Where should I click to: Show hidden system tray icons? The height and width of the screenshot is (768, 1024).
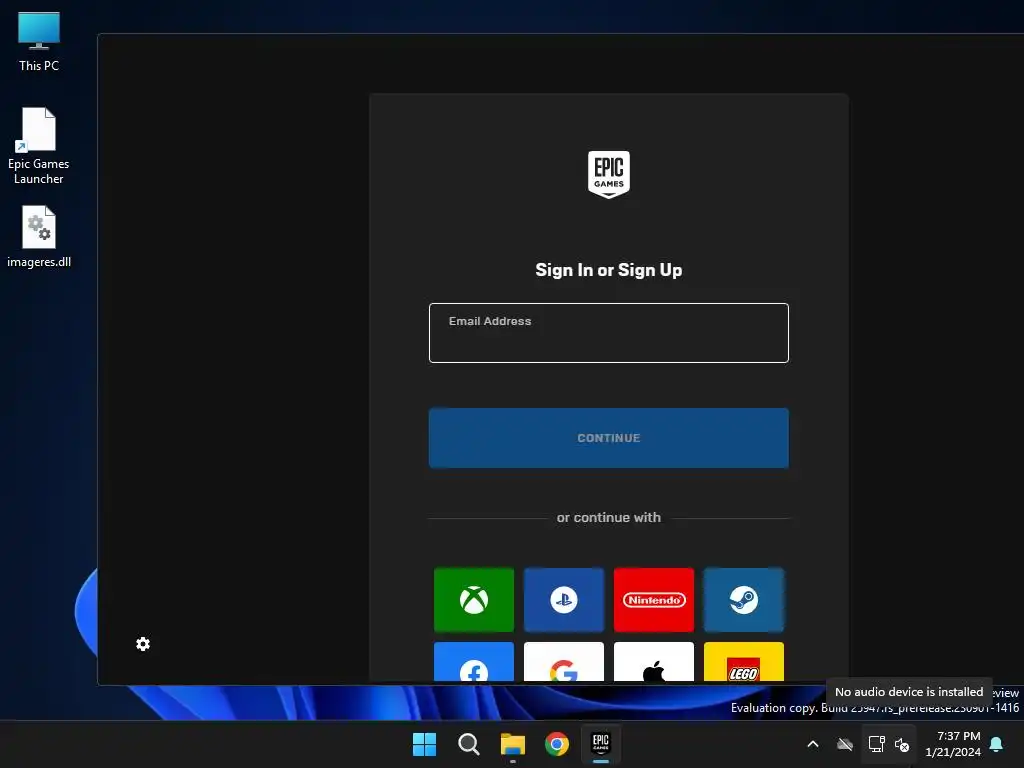[813, 744]
